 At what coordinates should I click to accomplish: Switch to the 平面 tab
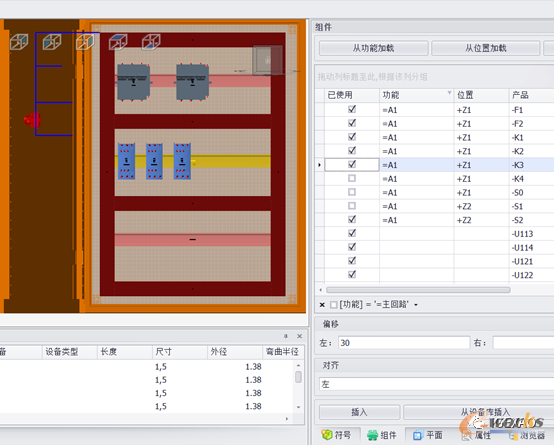pyautogui.click(x=428, y=435)
